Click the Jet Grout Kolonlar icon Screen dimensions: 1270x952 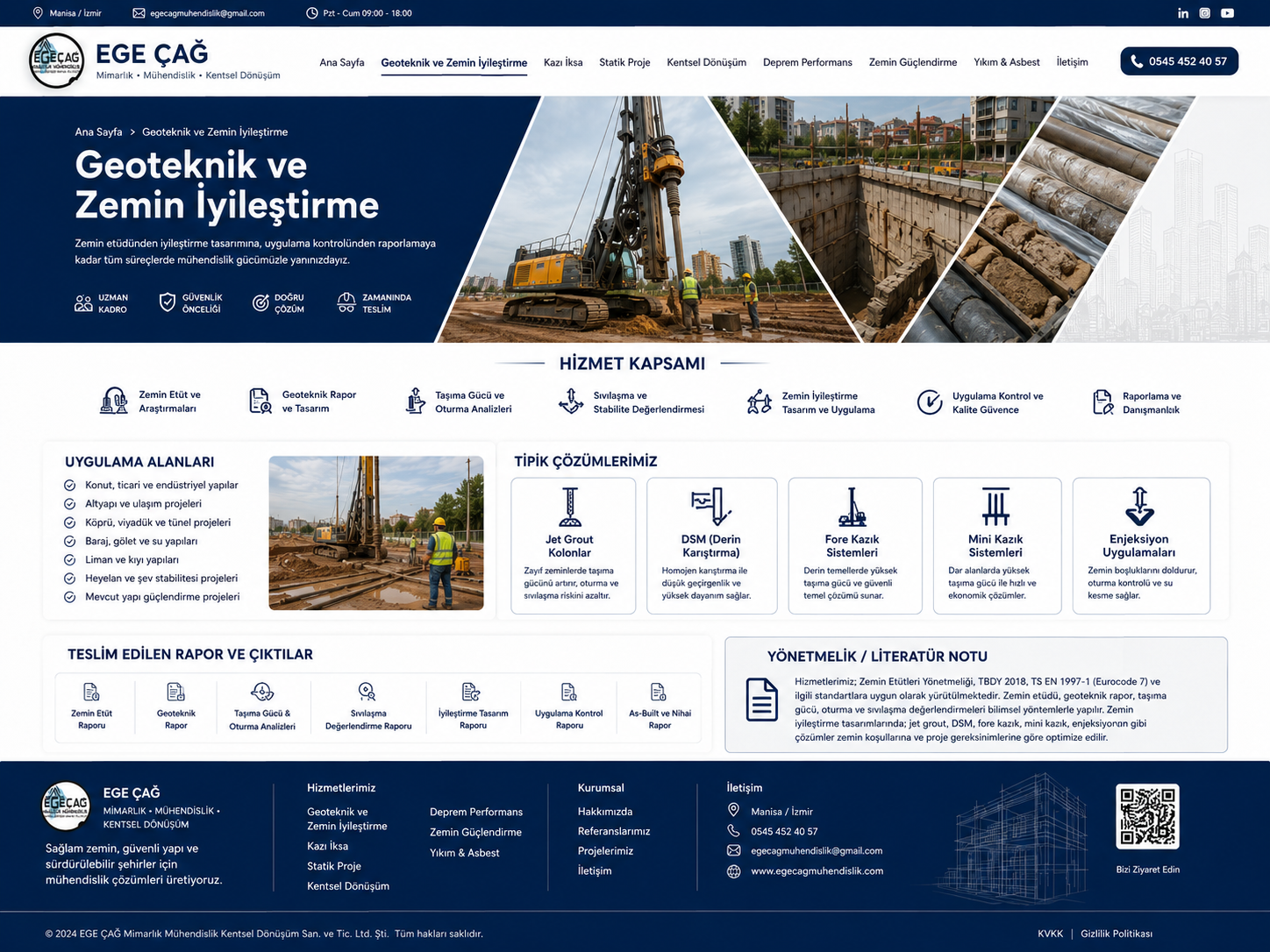[x=570, y=507]
